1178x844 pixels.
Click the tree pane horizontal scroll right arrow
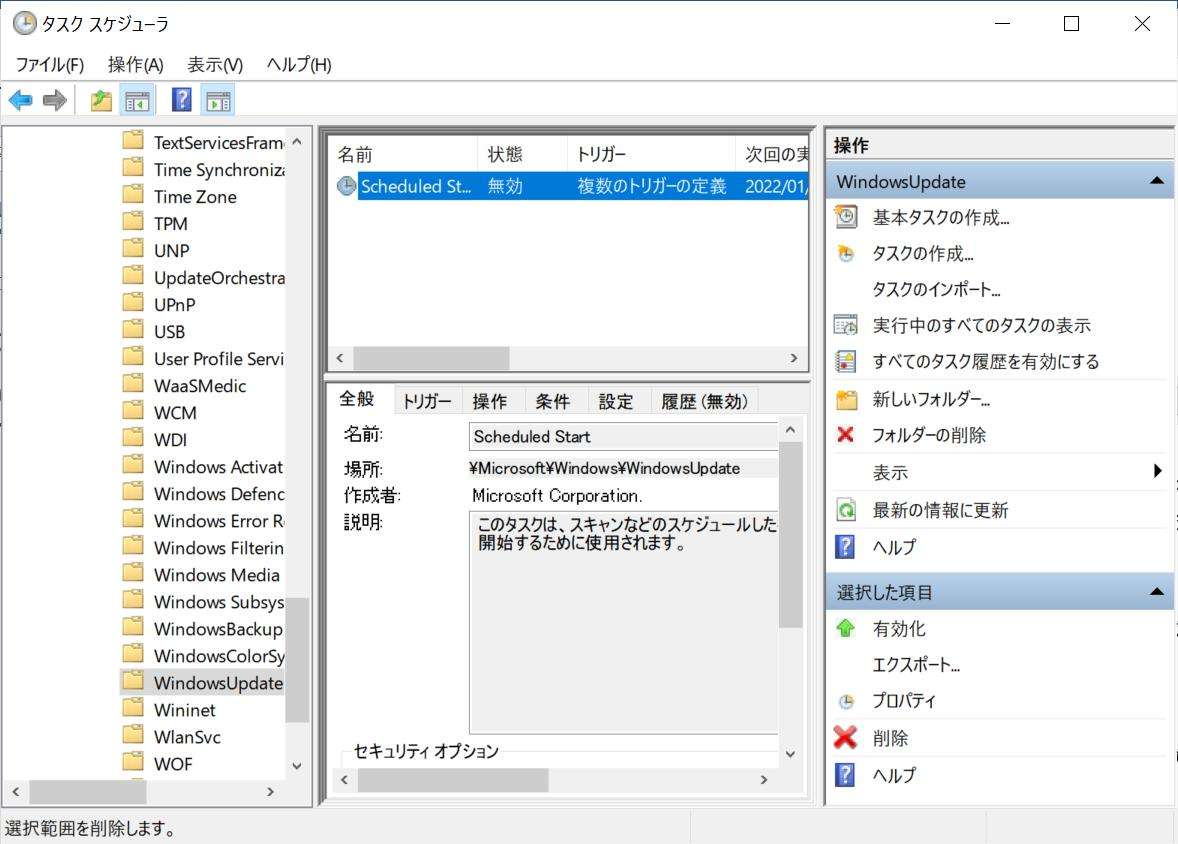coord(270,791)
